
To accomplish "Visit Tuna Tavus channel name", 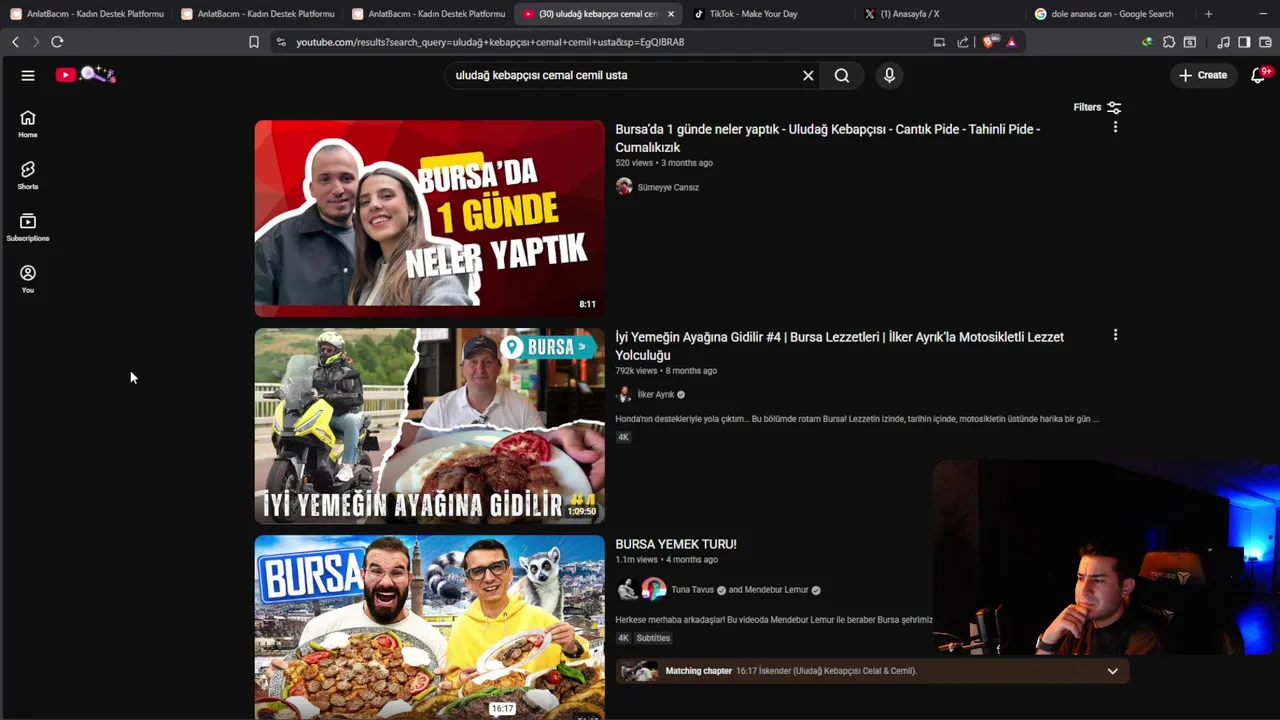I will [693, 590].
